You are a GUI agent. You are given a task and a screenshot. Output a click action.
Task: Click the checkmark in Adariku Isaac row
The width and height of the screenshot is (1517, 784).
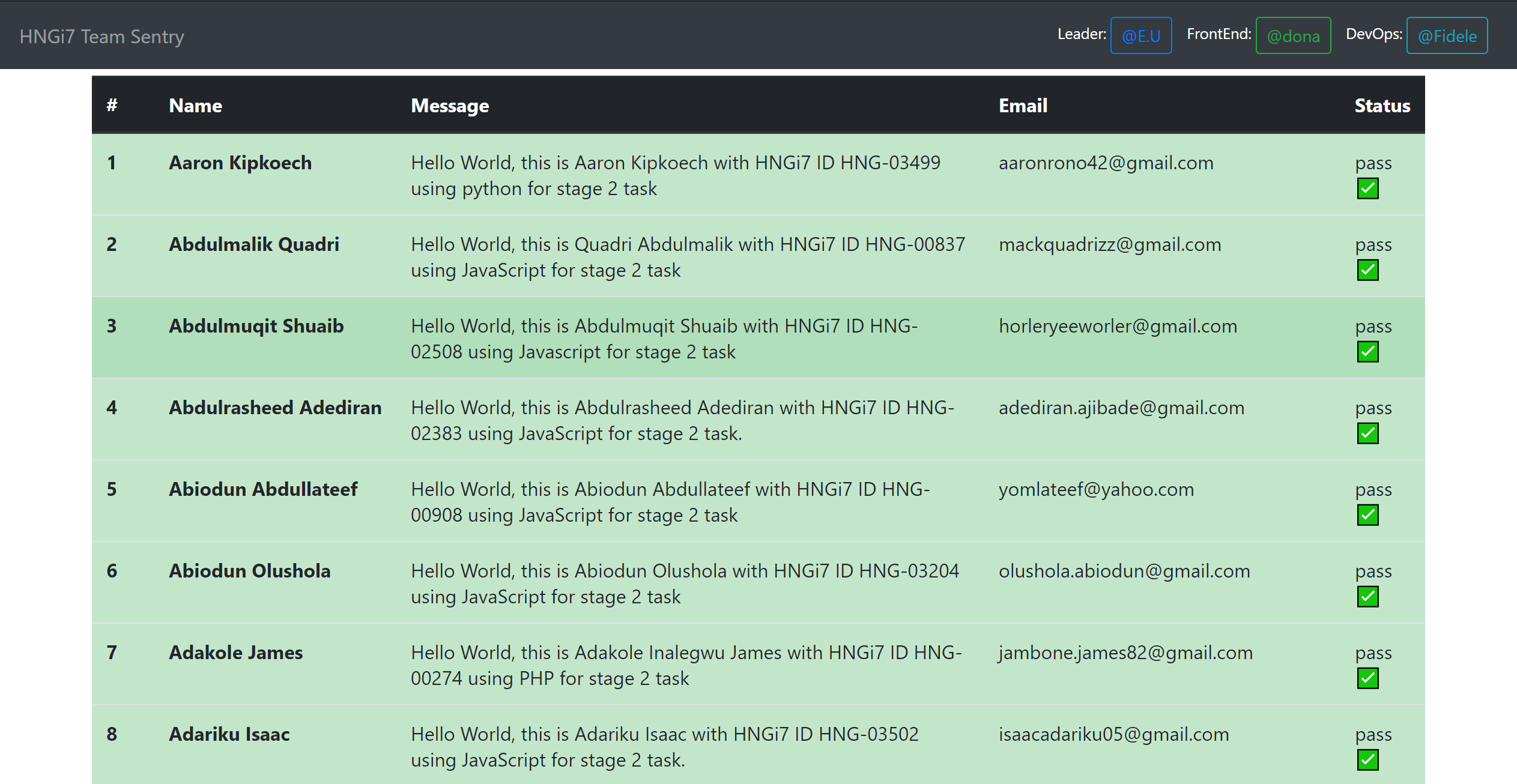pos(1367,760)
